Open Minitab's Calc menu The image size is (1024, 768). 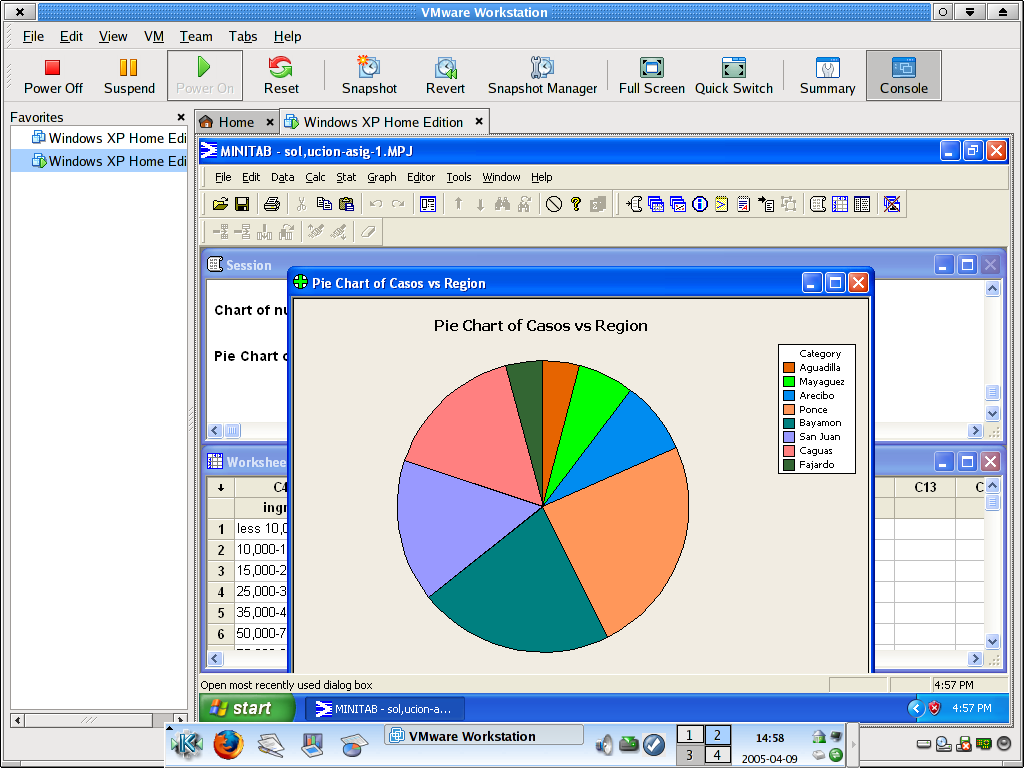pos(315,177)
